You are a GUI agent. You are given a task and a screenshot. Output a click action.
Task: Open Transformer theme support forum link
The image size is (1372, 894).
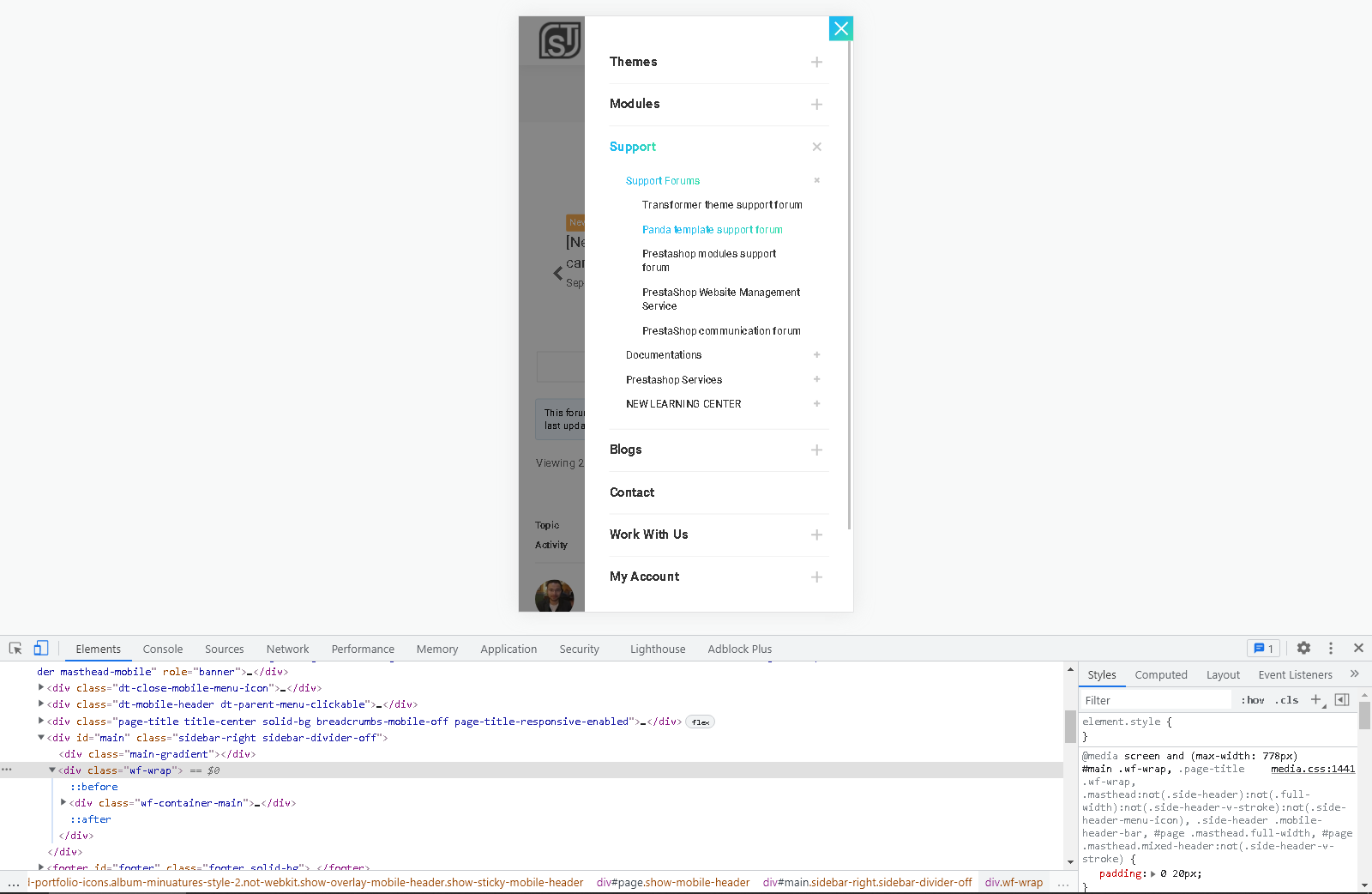(x=723, y=205)
